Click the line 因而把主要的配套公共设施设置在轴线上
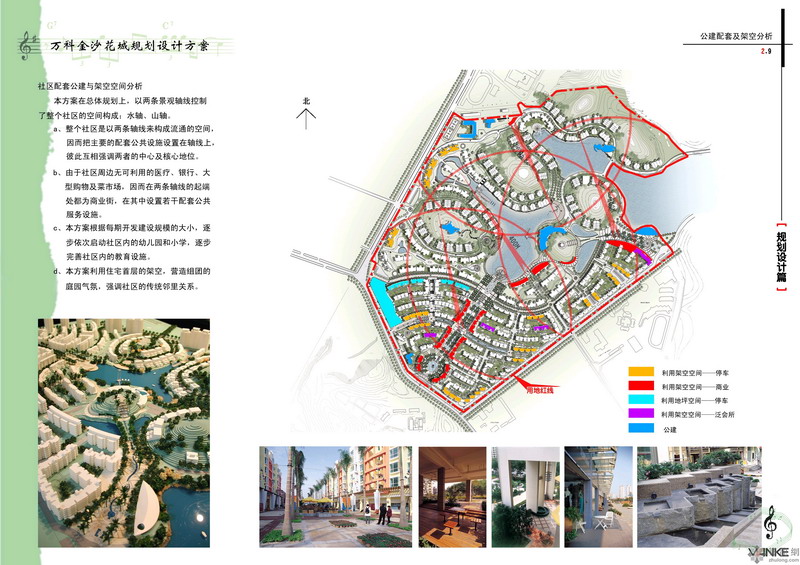The width and height of the screenshot is (800, 565). [x=140, y=143]
